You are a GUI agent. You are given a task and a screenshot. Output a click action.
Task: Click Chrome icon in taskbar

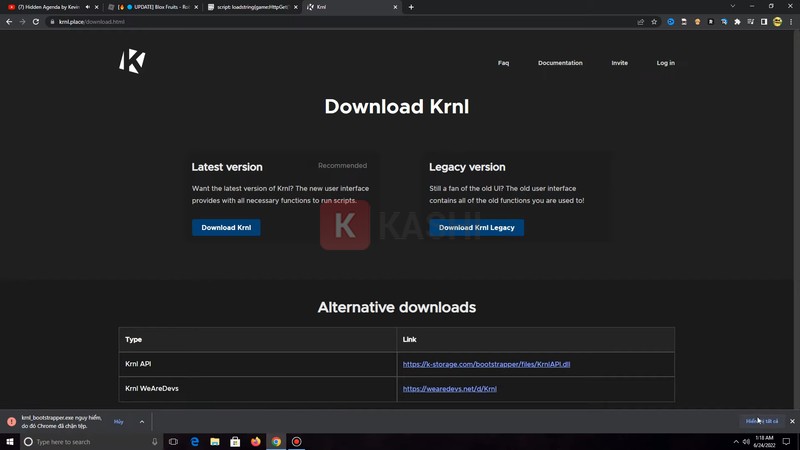click(276, 442)
